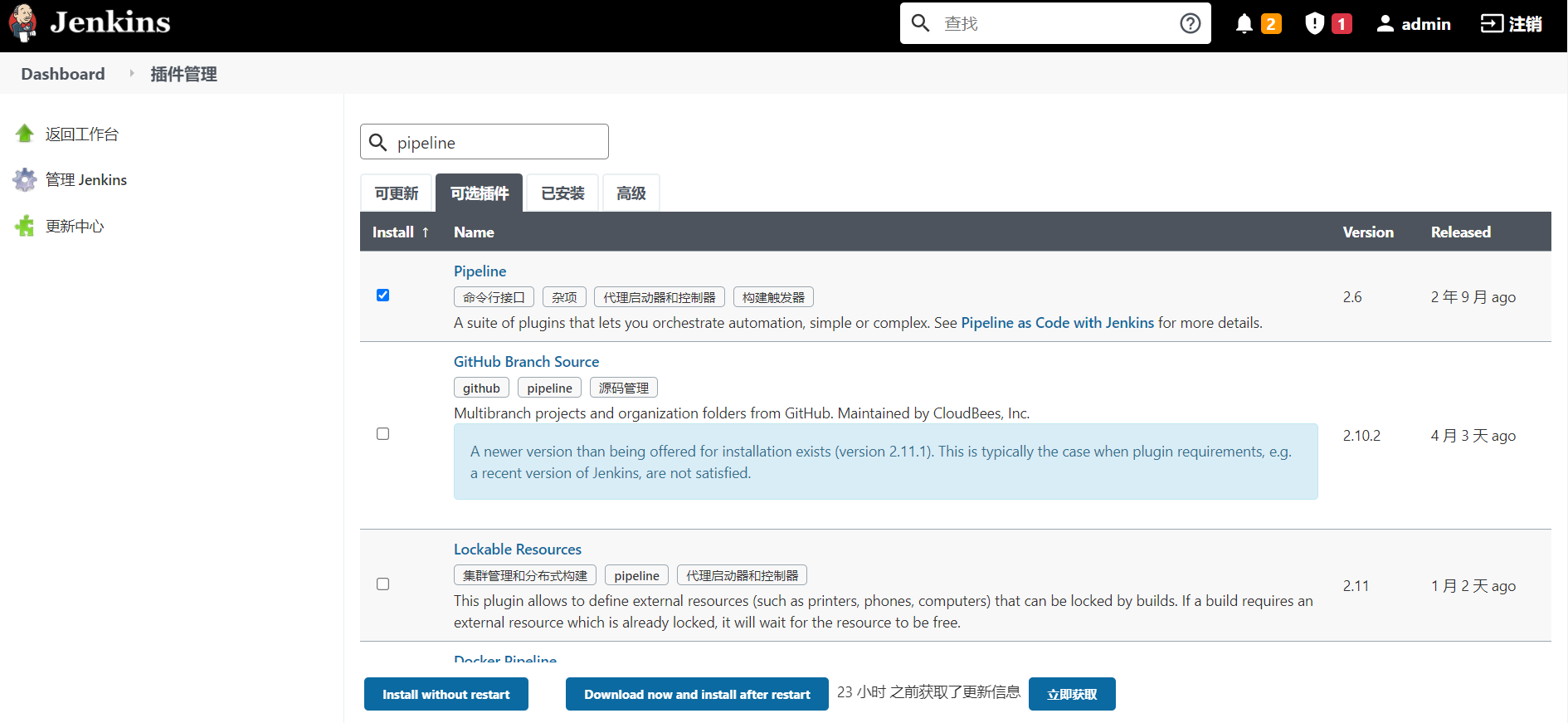Click the 命令行接口 tag on Pipeline
Viewport: 1568px width, 723px height.
click(x=494, y=297)
